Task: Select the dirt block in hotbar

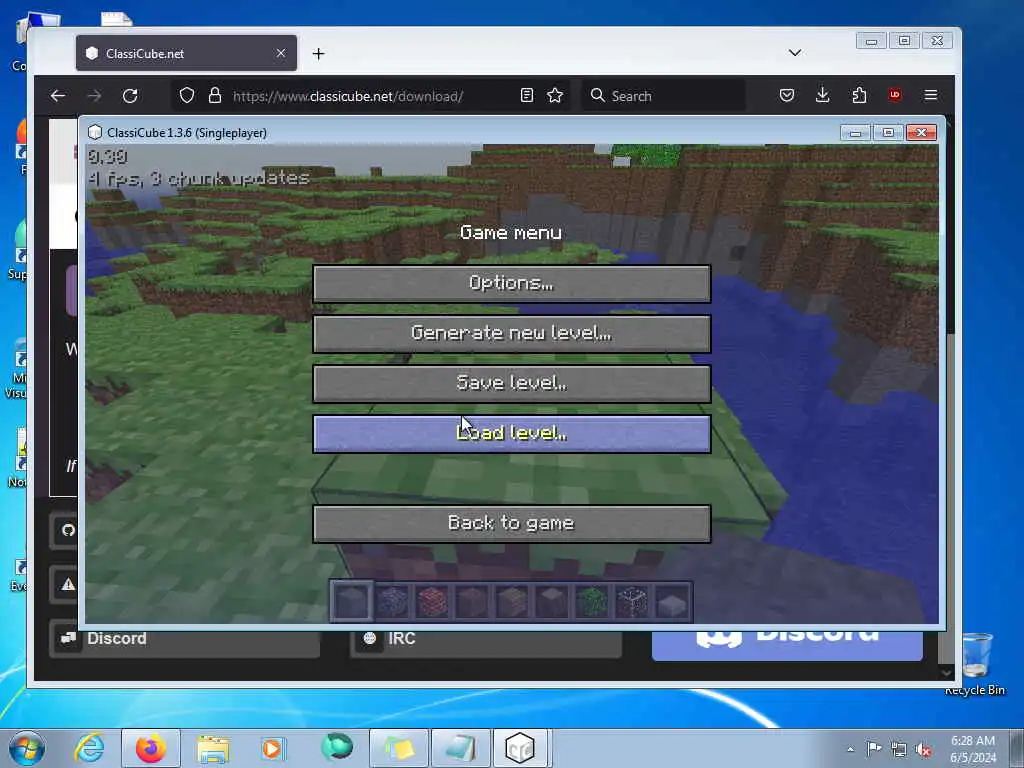Action: (472, 601)
